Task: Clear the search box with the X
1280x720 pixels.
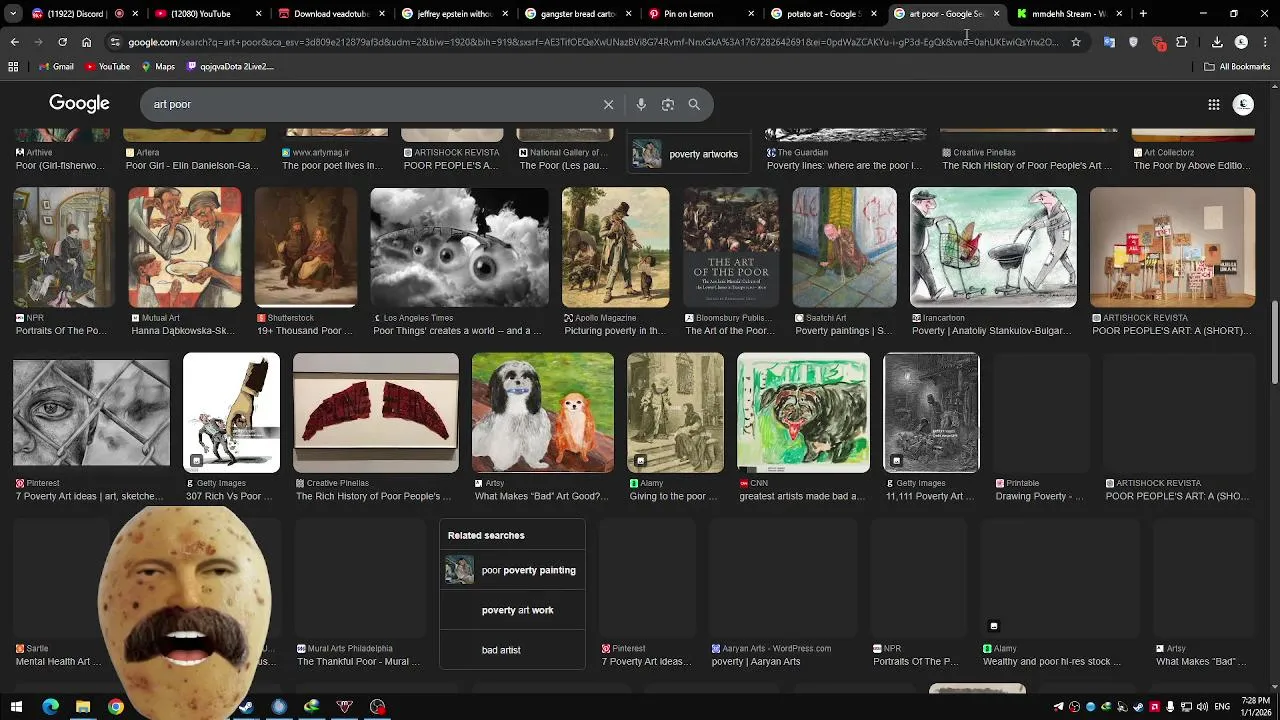Action: pyautogui.click(x=608, y=104)
